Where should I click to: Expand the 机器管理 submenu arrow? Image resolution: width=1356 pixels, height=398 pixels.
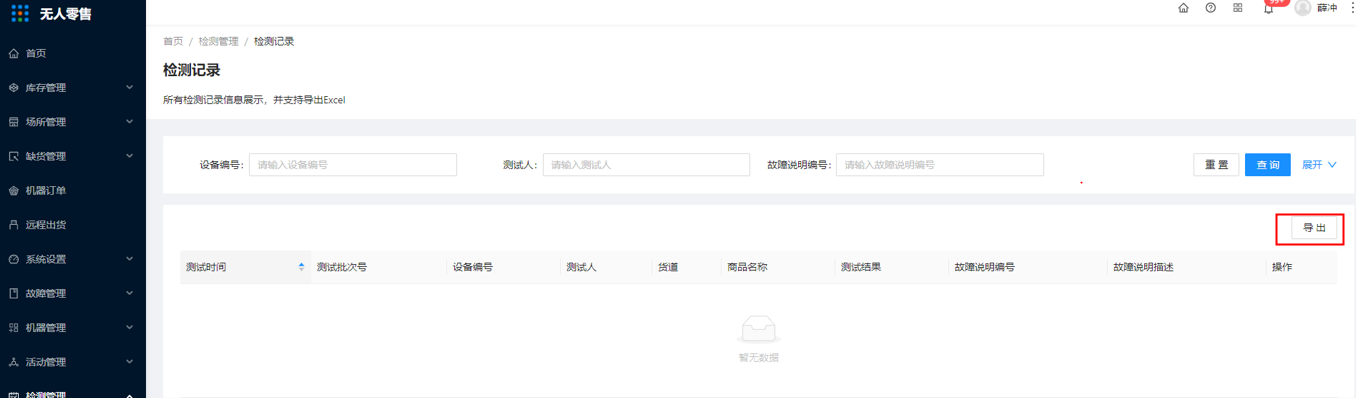[x=129, y=327]
